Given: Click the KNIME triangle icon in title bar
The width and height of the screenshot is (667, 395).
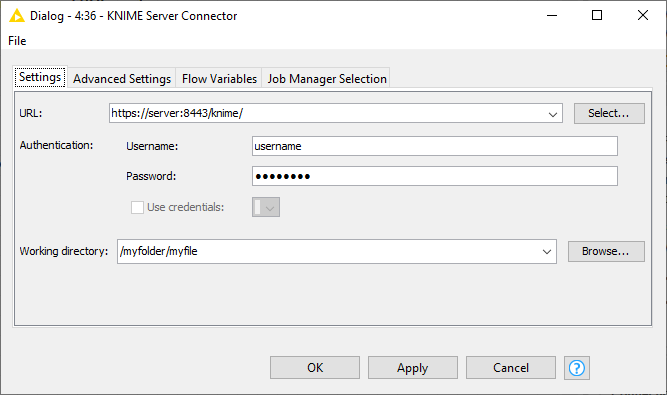Looking at the screenshot, I should tap(17, 16).
